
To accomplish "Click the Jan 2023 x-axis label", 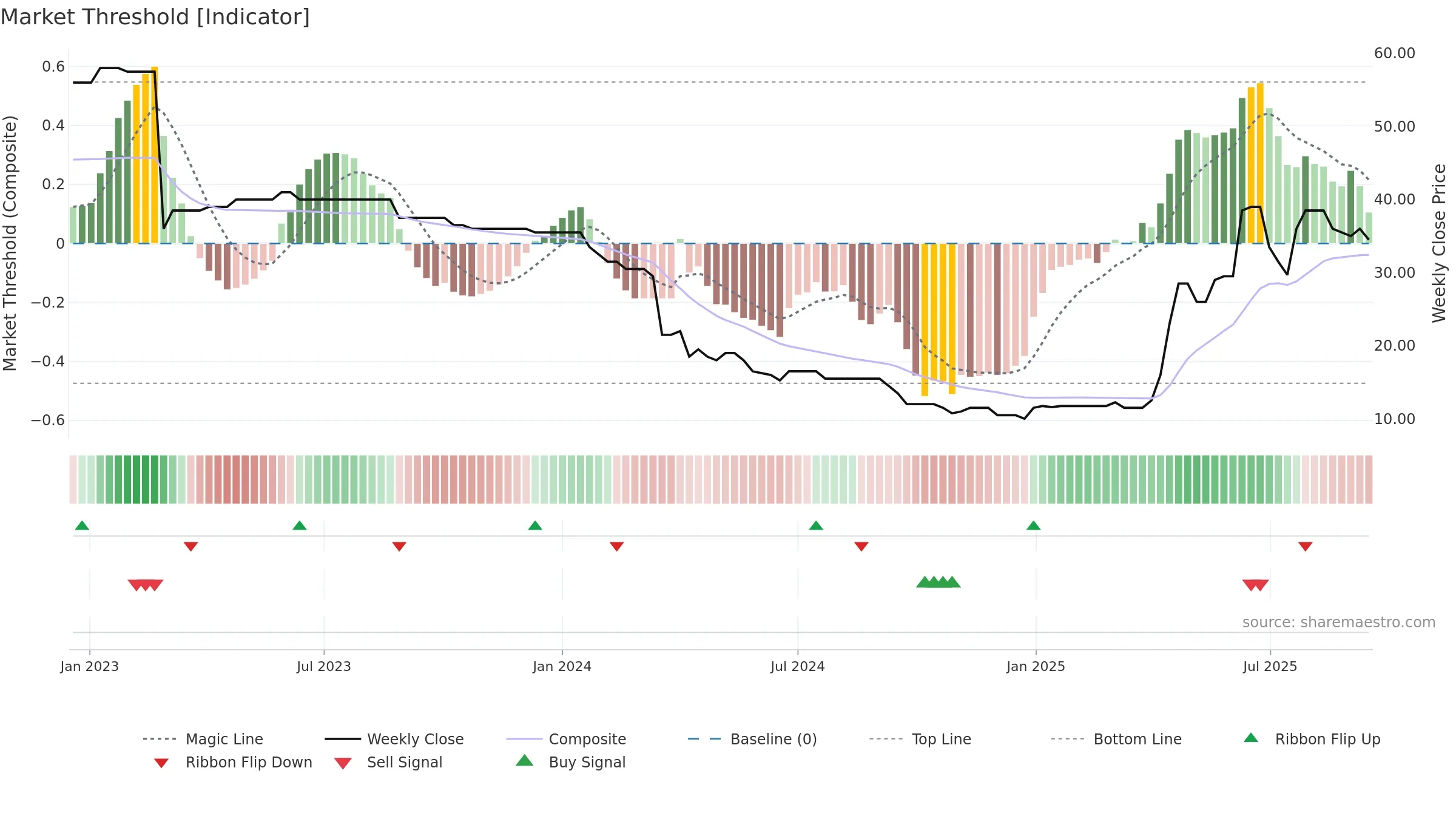I will (90, 666).
